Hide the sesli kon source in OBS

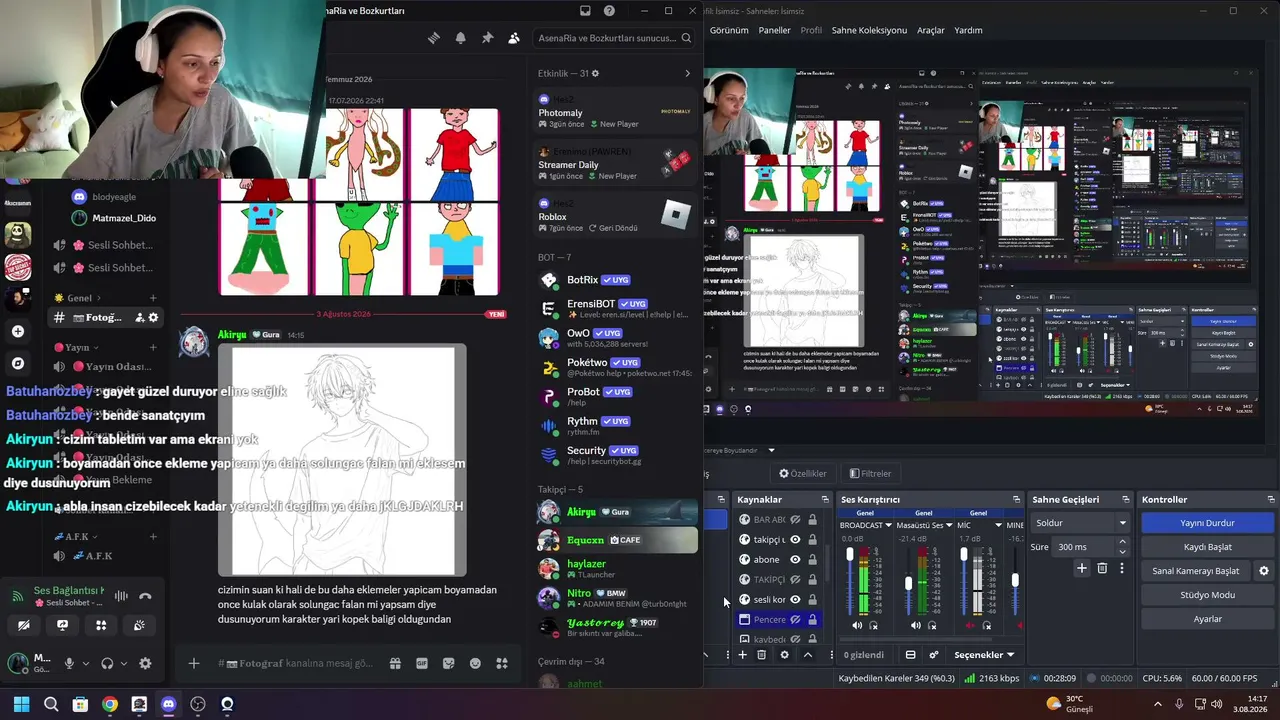tap(795, 600)
